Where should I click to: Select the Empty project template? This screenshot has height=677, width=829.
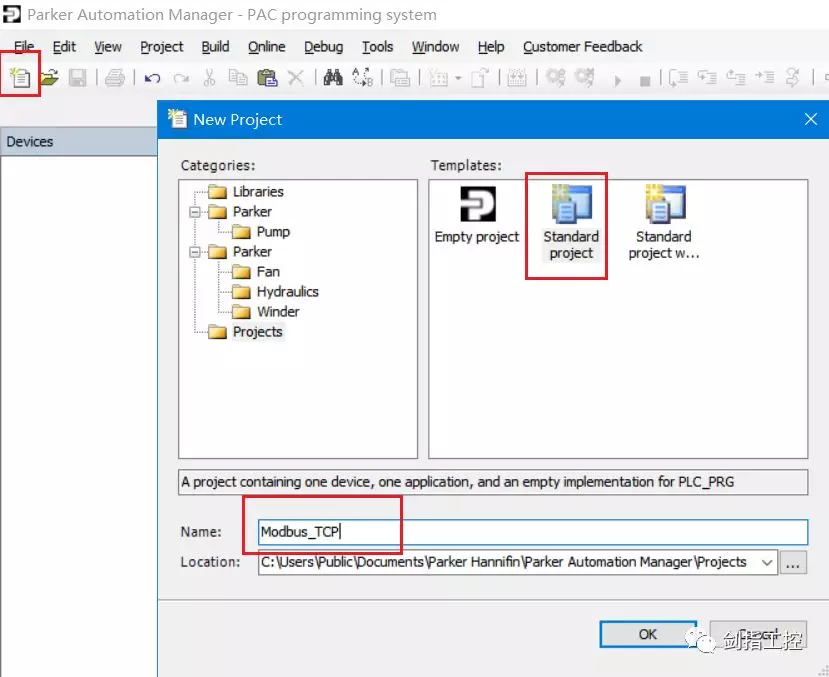(477, 215)
